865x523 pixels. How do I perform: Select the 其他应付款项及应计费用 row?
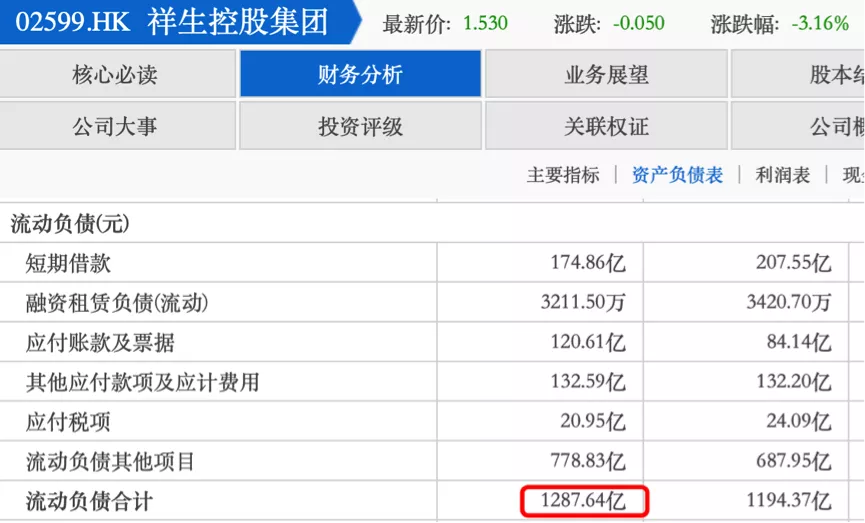(x=142, y=382)
